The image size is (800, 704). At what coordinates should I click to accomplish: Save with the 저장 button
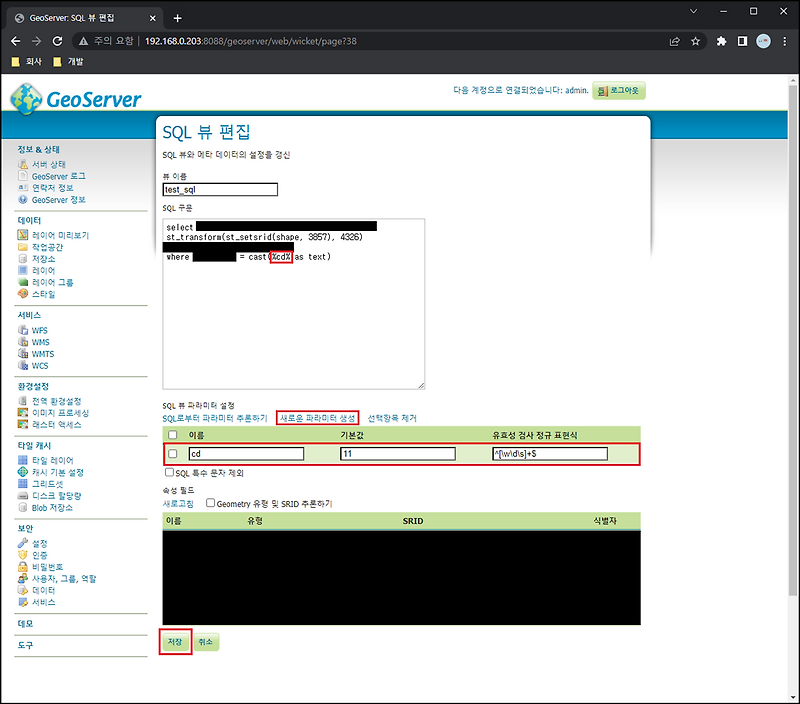coord(174,642)
